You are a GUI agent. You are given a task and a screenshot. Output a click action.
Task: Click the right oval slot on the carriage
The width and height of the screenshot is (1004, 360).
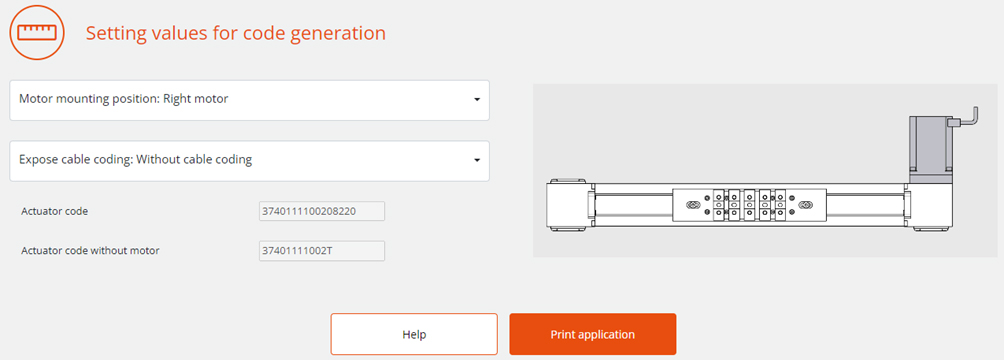[806, 206]
